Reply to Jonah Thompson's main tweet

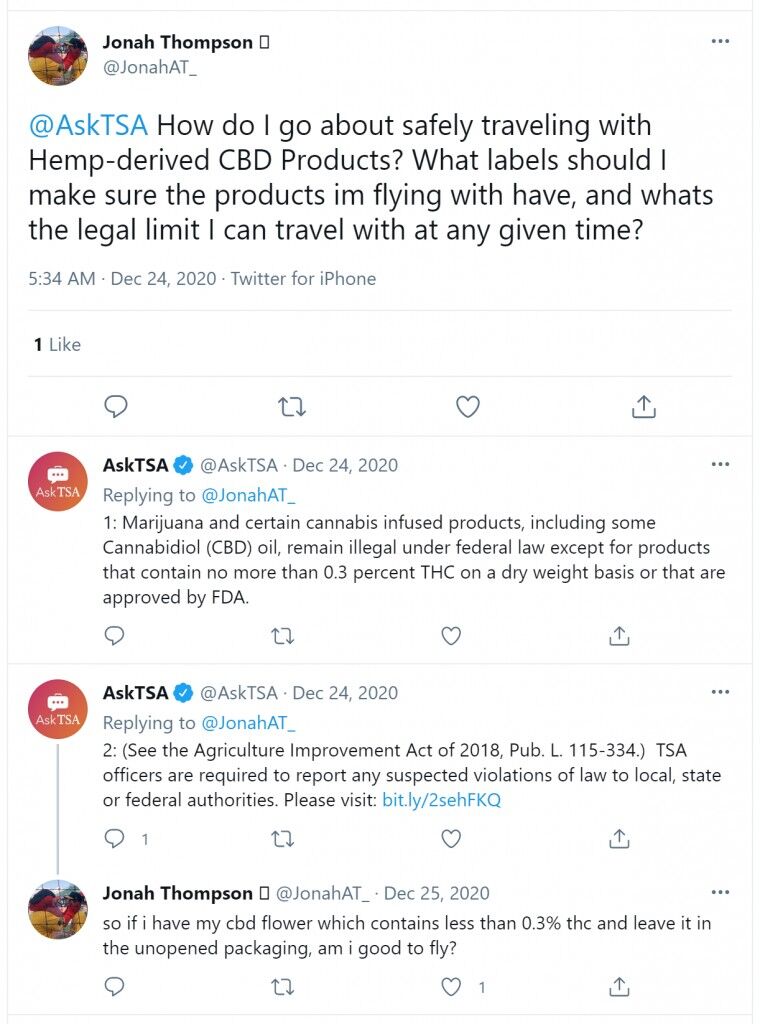[x=116, y=406]
